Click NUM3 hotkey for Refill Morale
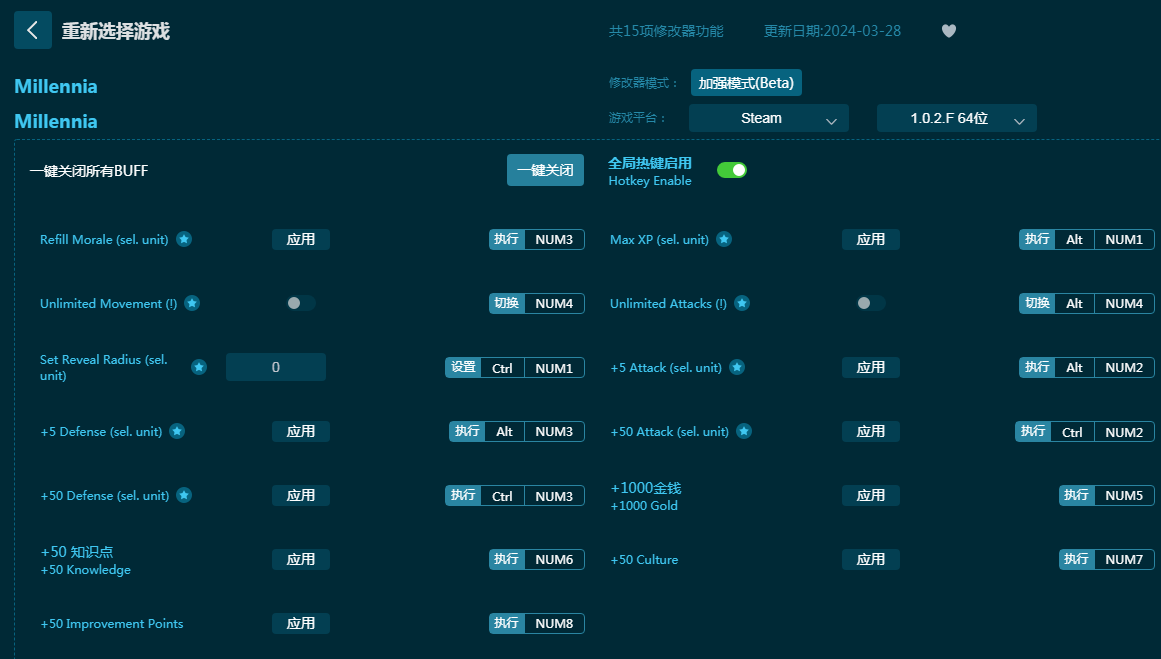 coord(554,239)
